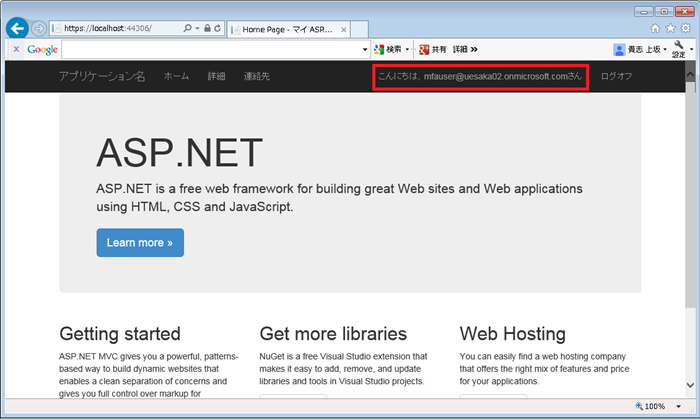Open the browser Home icon
This screenshot has height=419, width=700.
tap(655, 29)
